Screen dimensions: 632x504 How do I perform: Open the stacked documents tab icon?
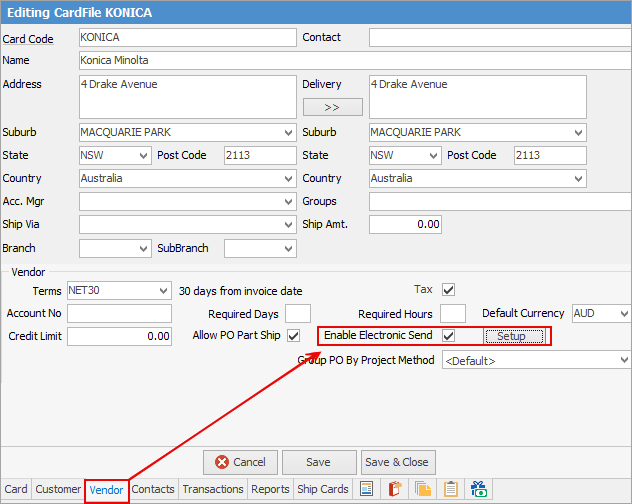coord(422,489)
